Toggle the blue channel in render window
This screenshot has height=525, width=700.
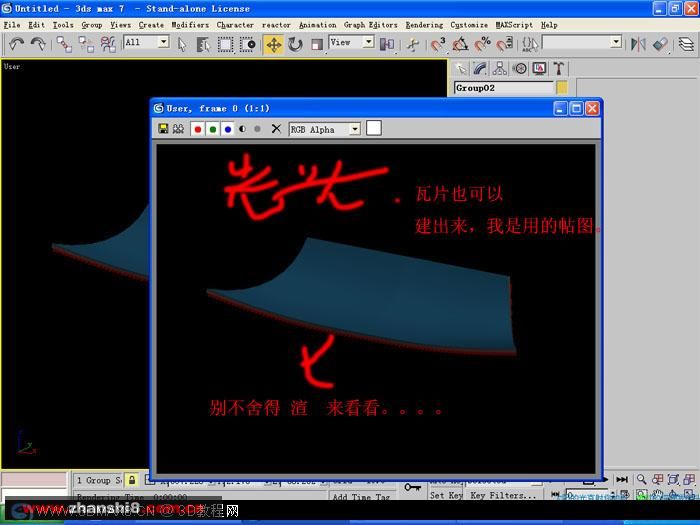[x=228, y=129]
